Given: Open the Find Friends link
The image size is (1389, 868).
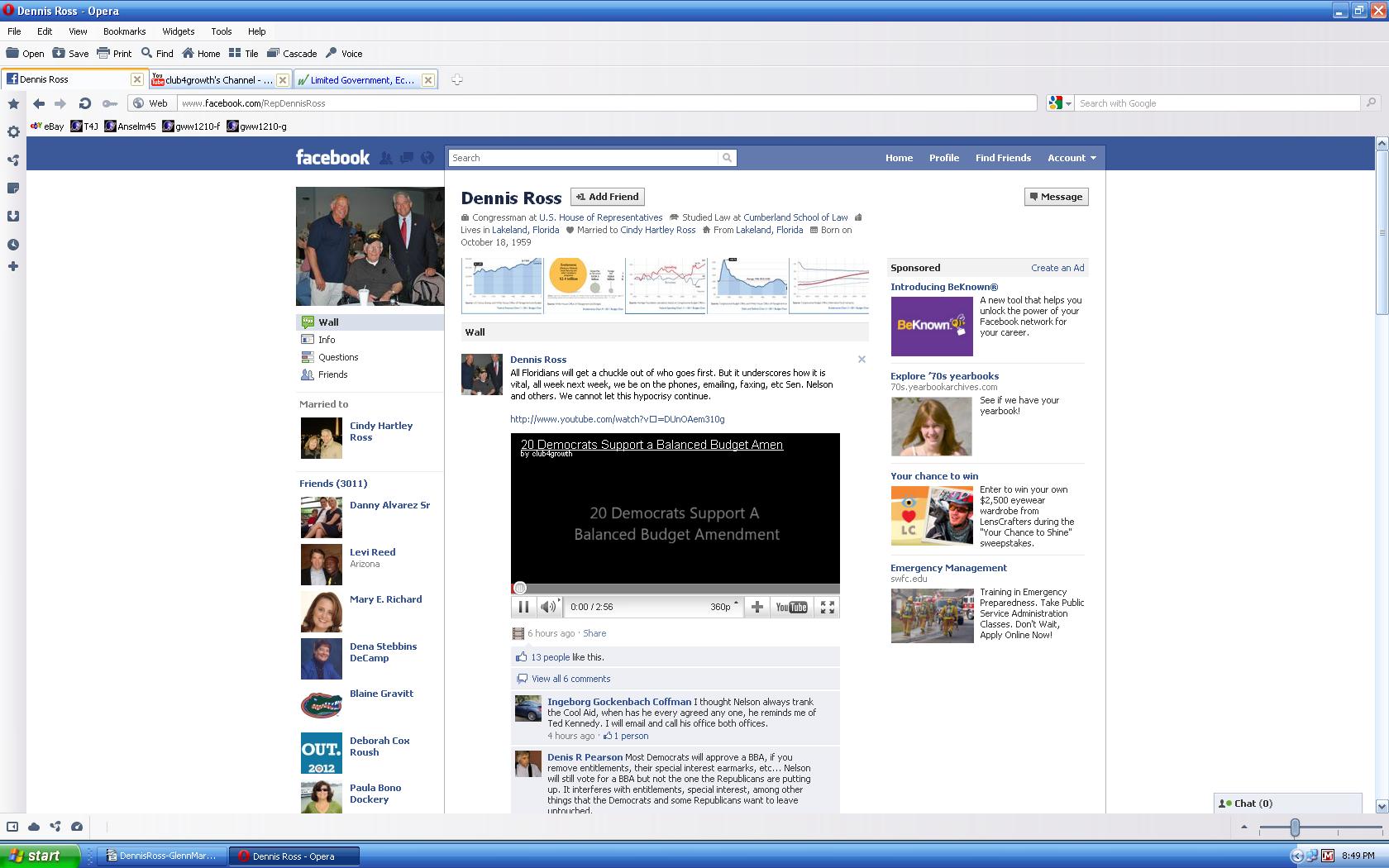Looking at the screenshot, I should point(1003,158).
